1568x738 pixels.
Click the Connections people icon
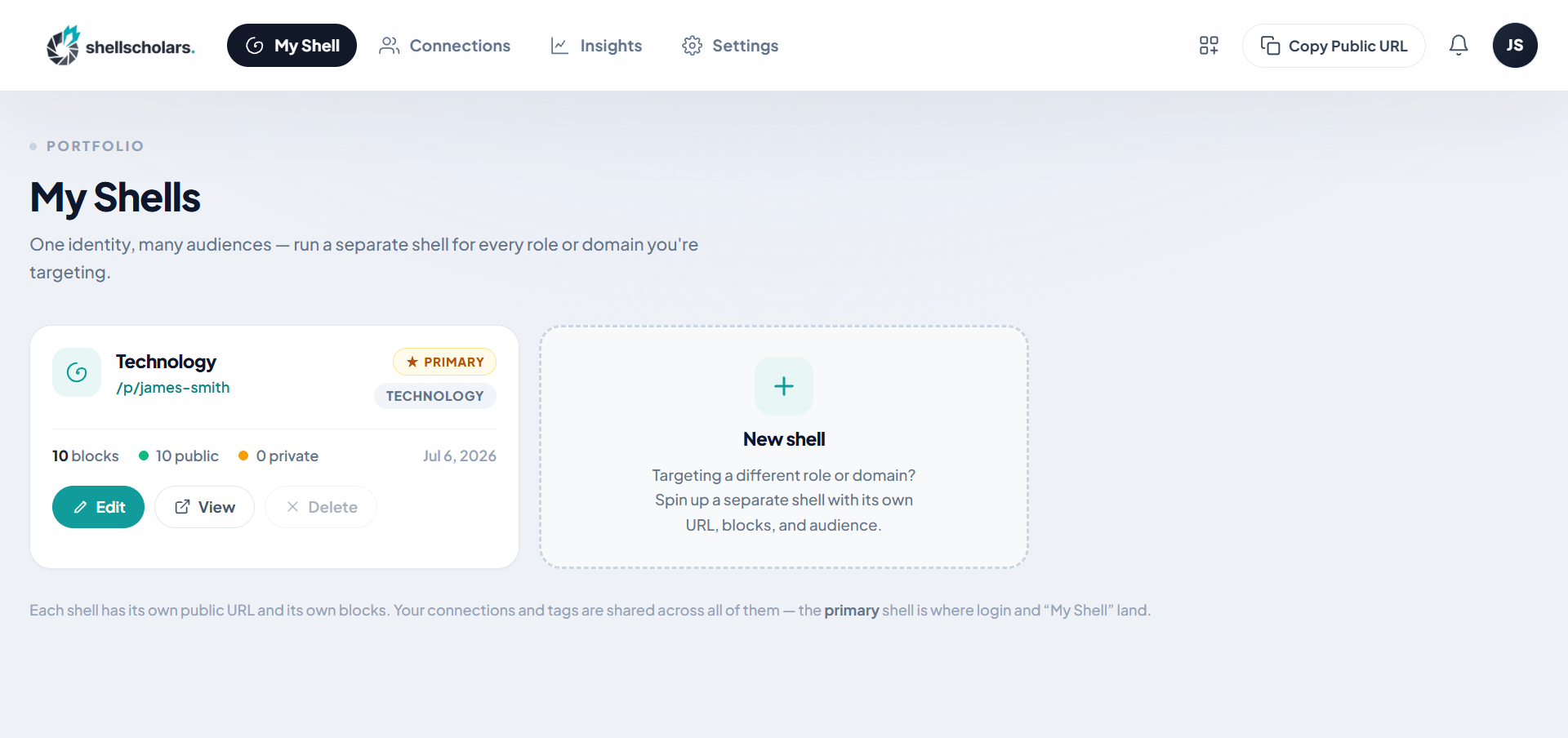[x=389, y=46]
